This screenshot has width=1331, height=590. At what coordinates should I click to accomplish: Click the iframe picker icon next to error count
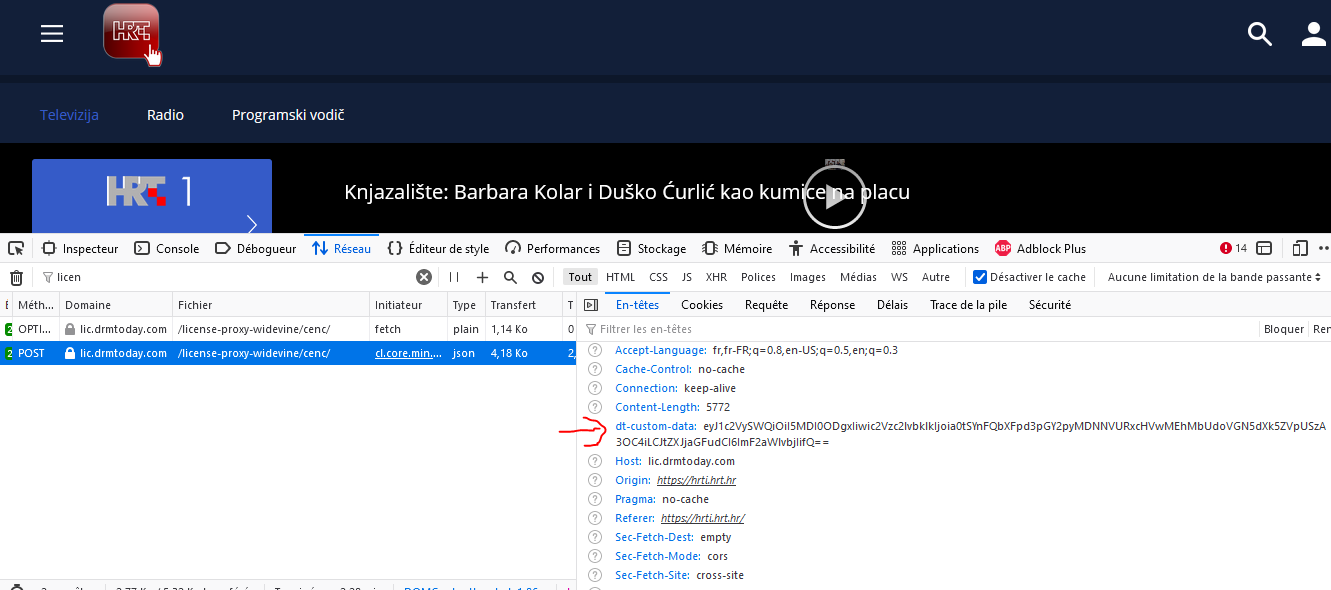click(1264, 248)
